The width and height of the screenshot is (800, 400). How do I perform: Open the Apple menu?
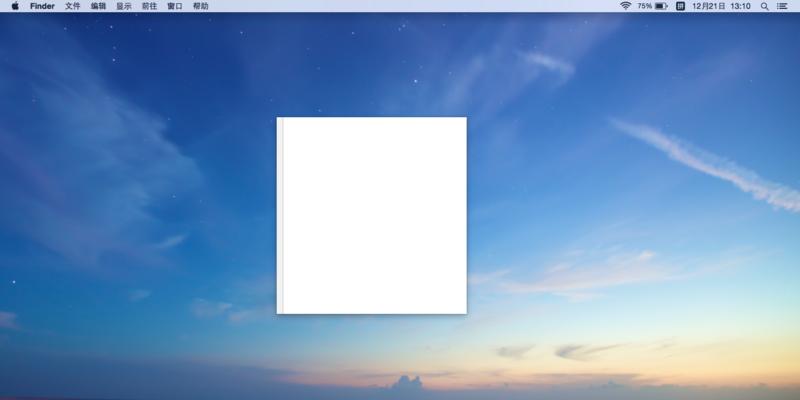pos(15,6)
